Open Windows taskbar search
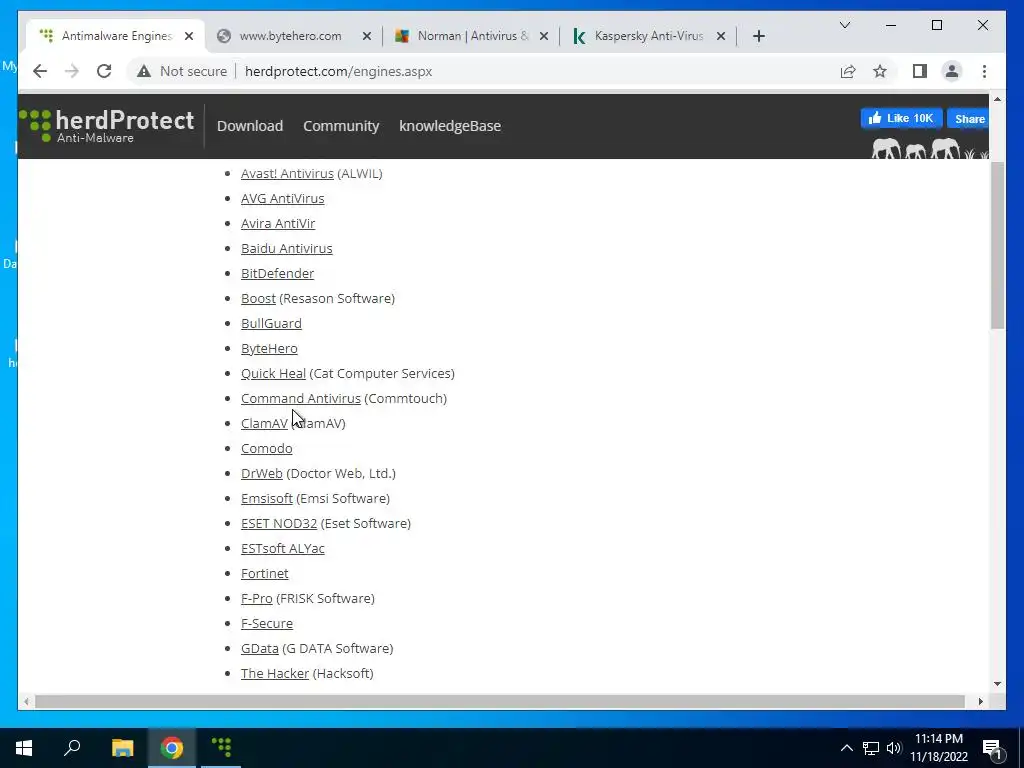The height and width of the screenshot is (768, 1024). (72, 748)
